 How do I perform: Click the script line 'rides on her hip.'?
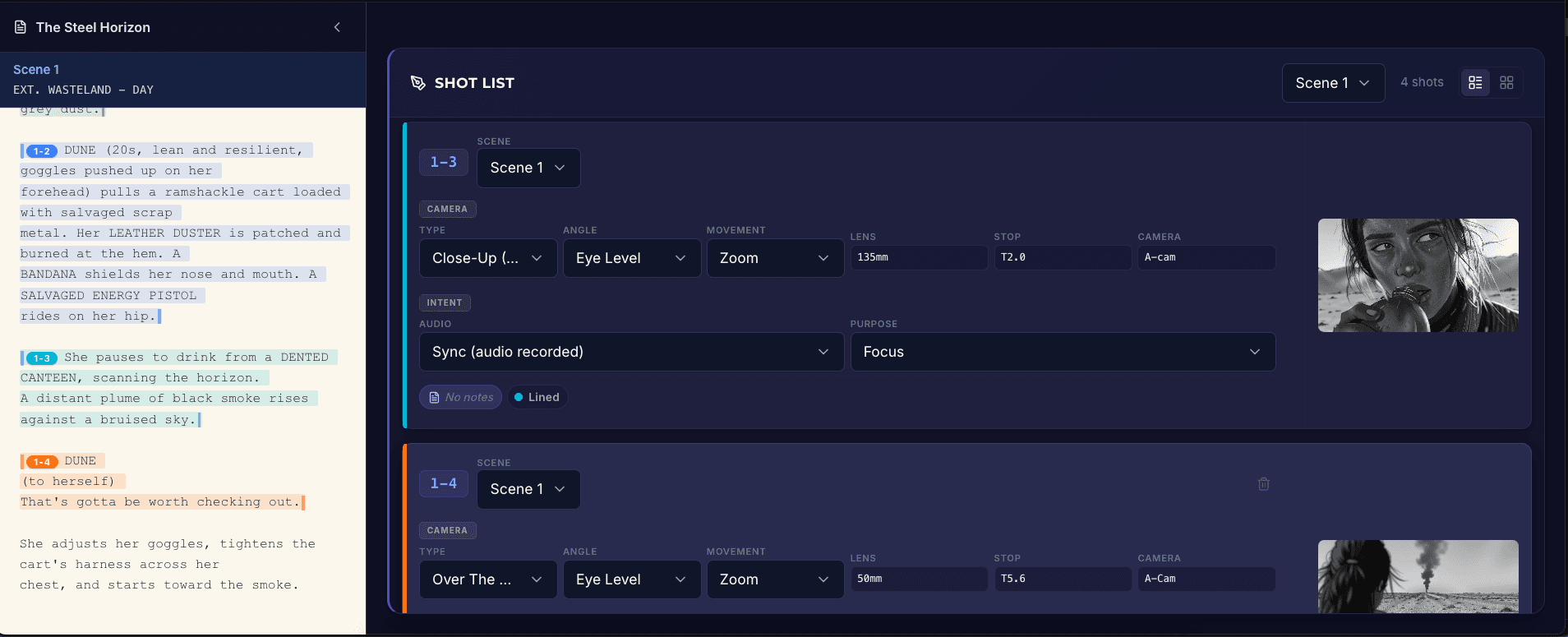pyautogui.click(x=88, y=316)
